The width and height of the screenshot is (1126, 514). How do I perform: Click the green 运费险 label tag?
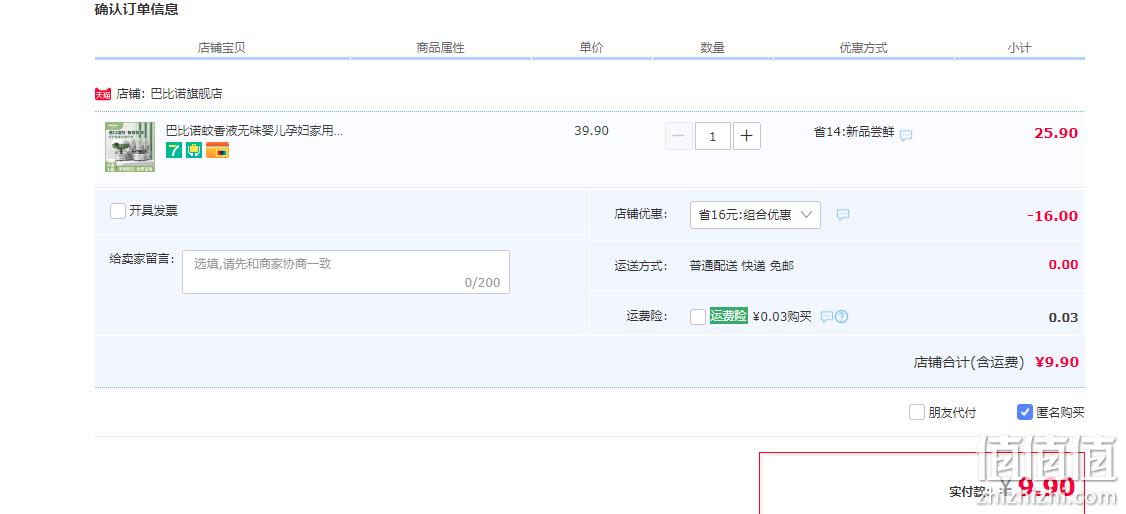coord(729,316)
